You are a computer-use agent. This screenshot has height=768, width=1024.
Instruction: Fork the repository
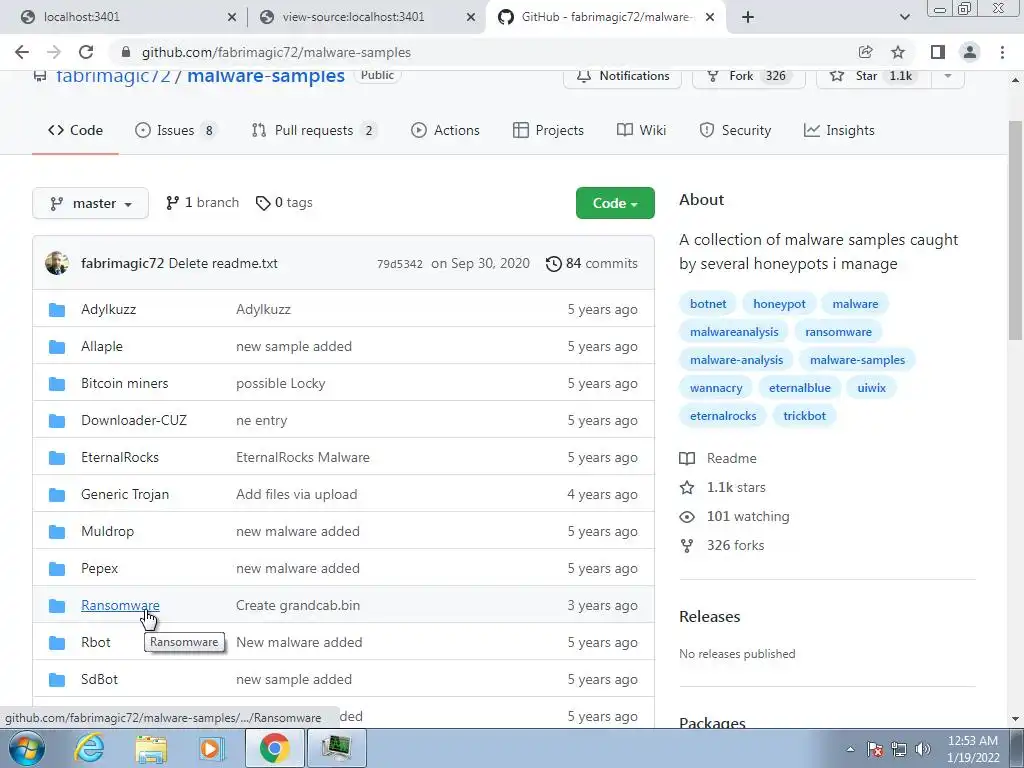748,76
